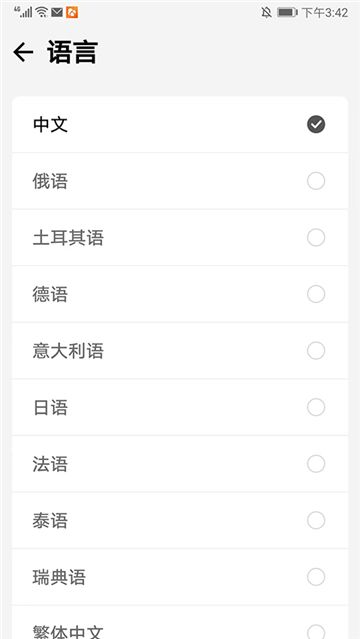The width and height of the screenshot is (360, 639).
Task: Select the 俄语 radio button
Action: [x=316, y=181]
